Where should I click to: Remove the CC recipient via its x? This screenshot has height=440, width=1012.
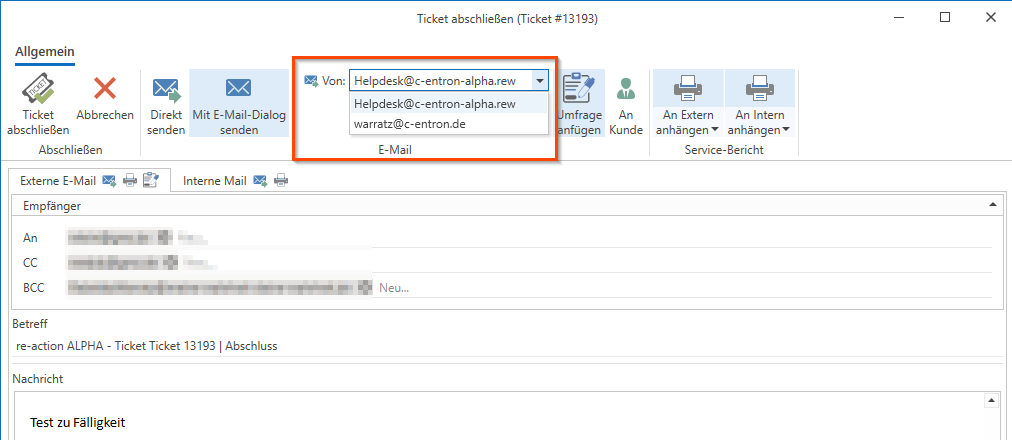click(x=170, y=263)
